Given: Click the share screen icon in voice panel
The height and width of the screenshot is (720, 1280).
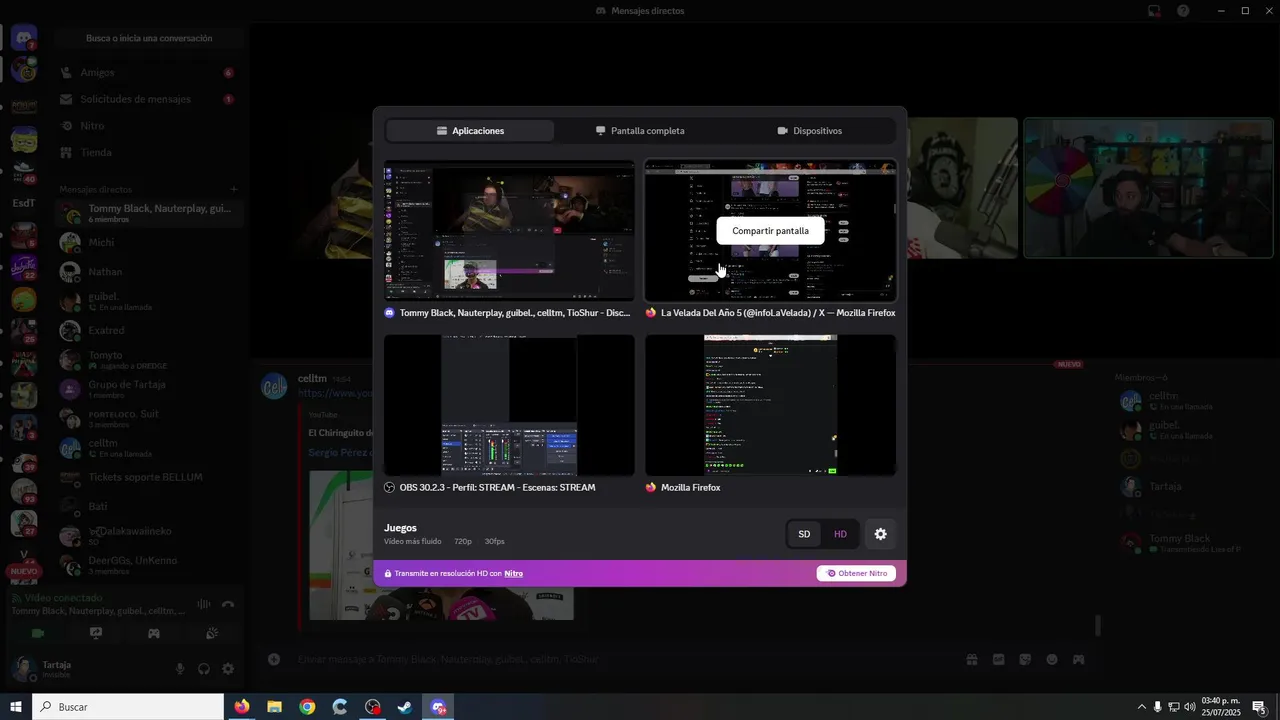Looking at the screenshot, I should pos(96,633).
